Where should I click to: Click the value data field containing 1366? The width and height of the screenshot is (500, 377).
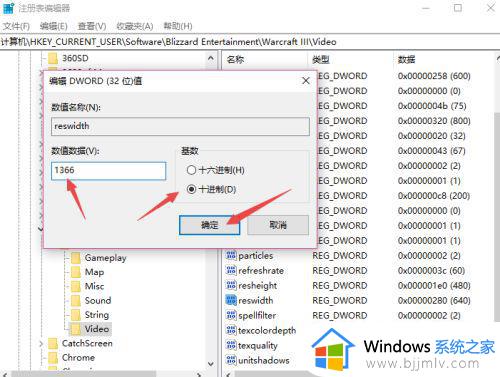[x=109, y=171]
